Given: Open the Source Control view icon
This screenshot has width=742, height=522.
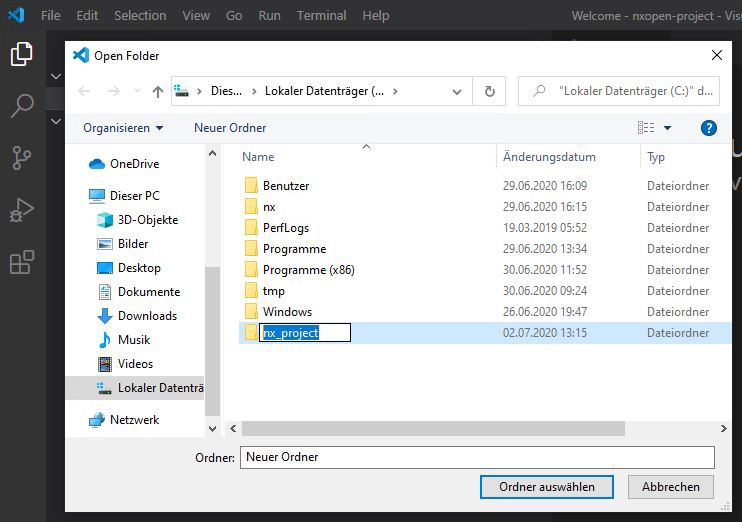Looking at the screenshot, I should [x=21, y=157].
